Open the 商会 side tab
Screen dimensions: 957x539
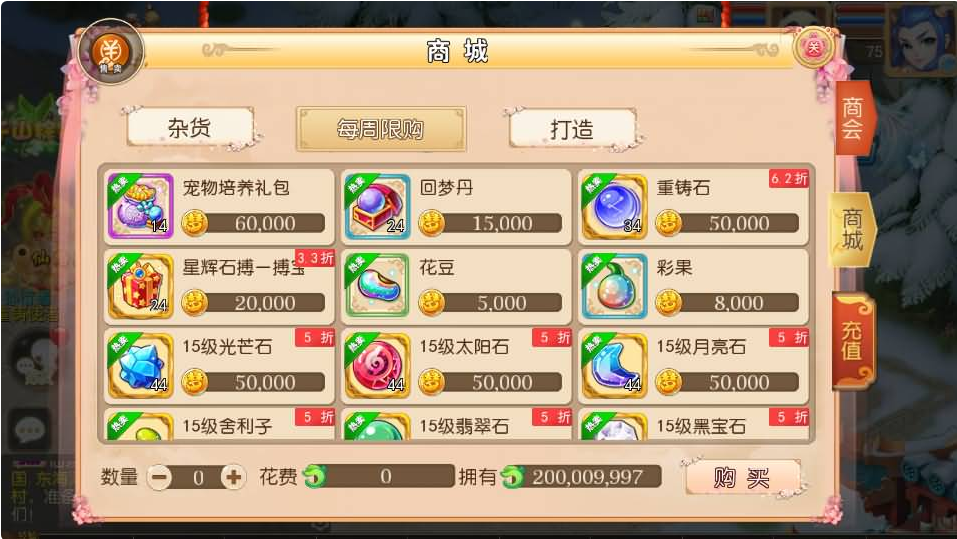[x=853, y=119]
